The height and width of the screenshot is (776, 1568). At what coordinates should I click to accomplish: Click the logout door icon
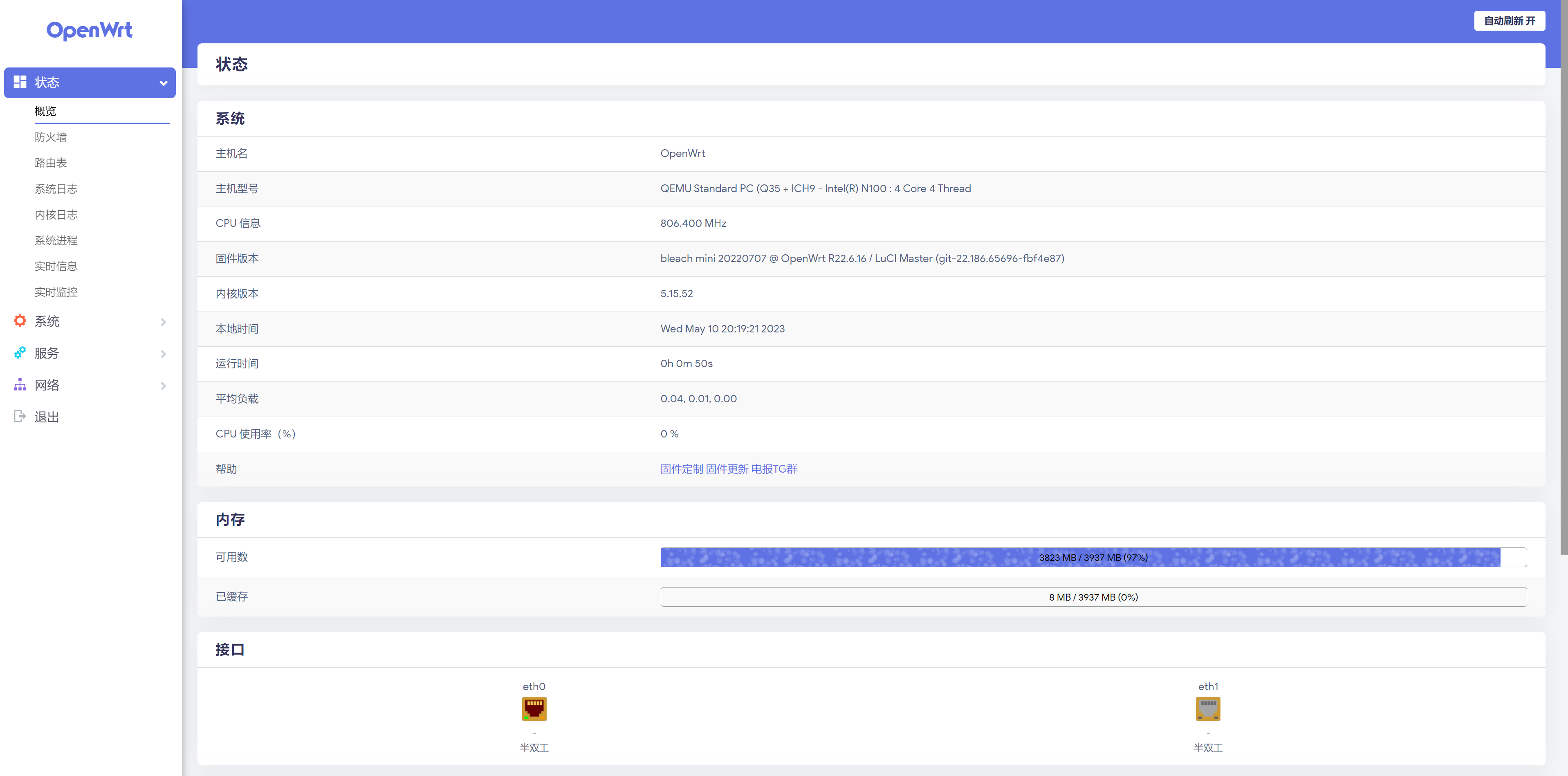(20, 416)
